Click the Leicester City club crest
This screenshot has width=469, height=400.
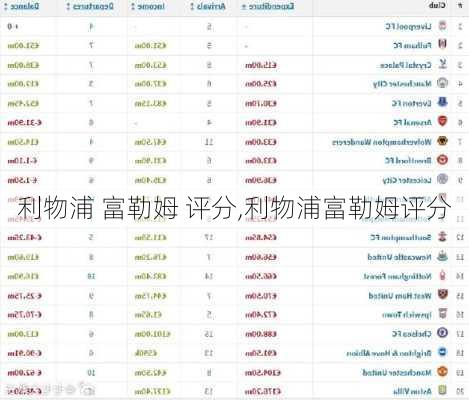(x=442, y=179)
